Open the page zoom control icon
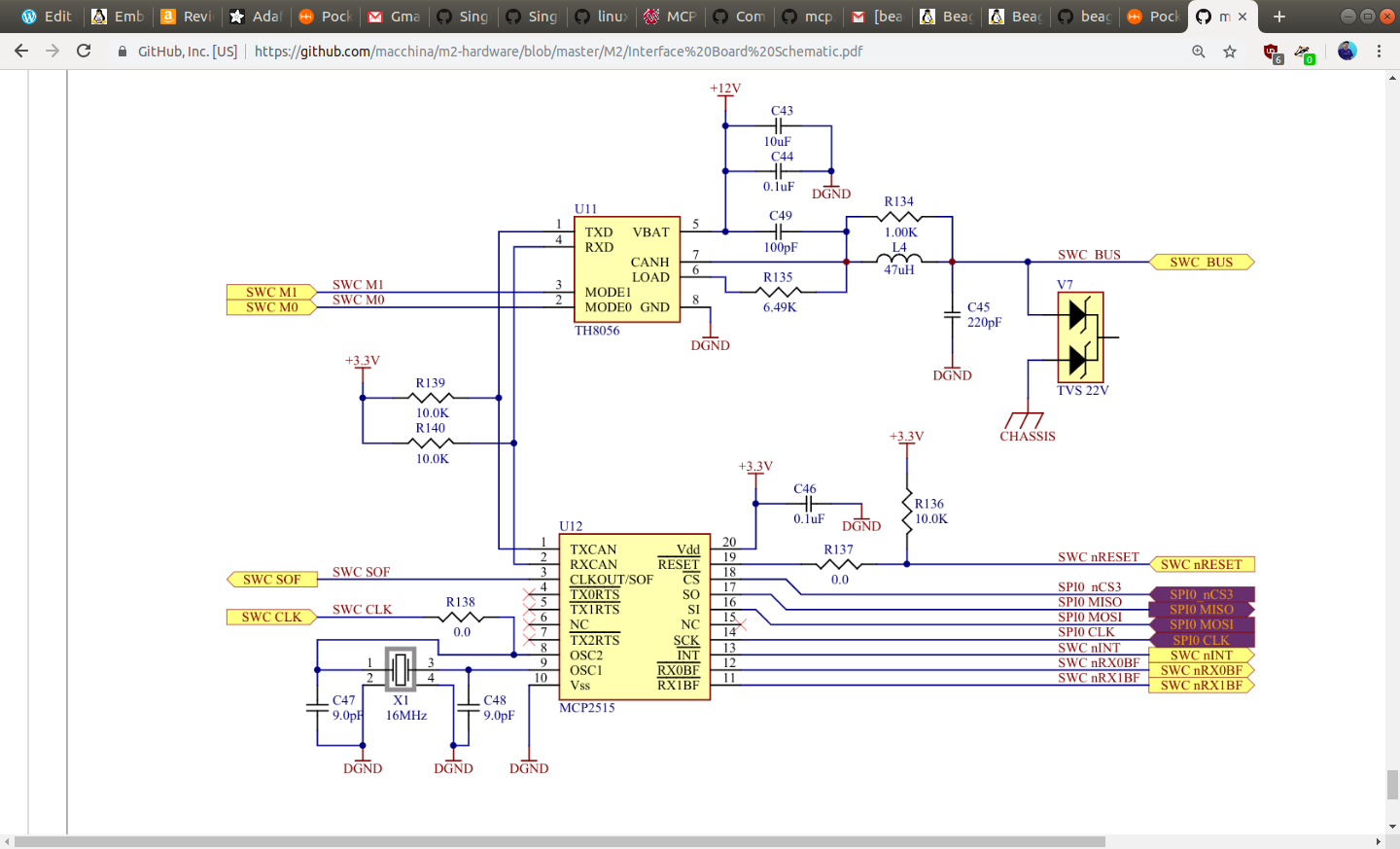 click(1199, 52)
